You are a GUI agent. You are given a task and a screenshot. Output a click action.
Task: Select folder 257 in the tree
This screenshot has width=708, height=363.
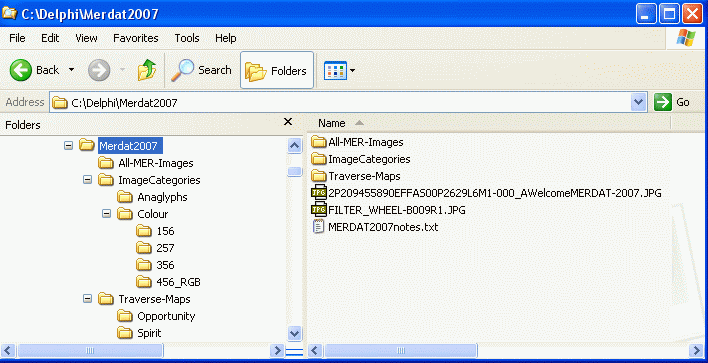165,248
